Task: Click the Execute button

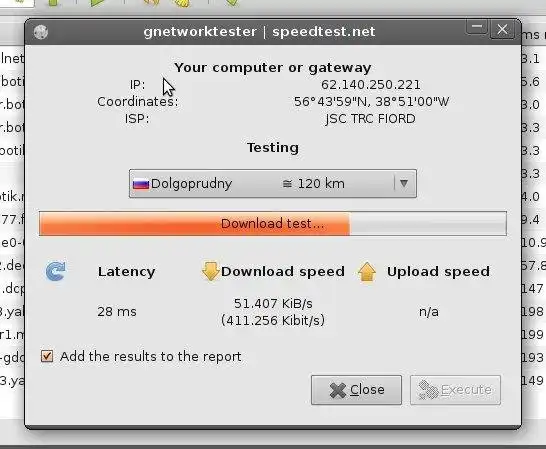Action: click(455, 390)
